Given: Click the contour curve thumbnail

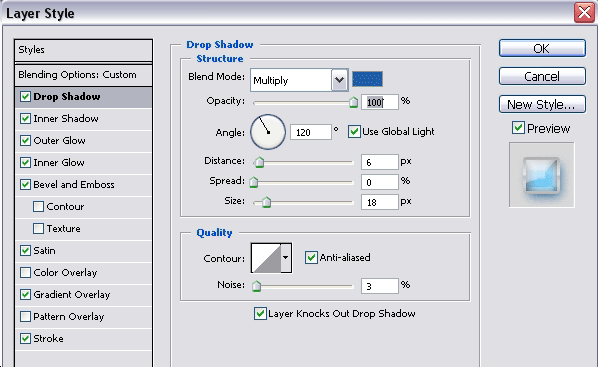Looking at the screenshot, I should [266, 258].
